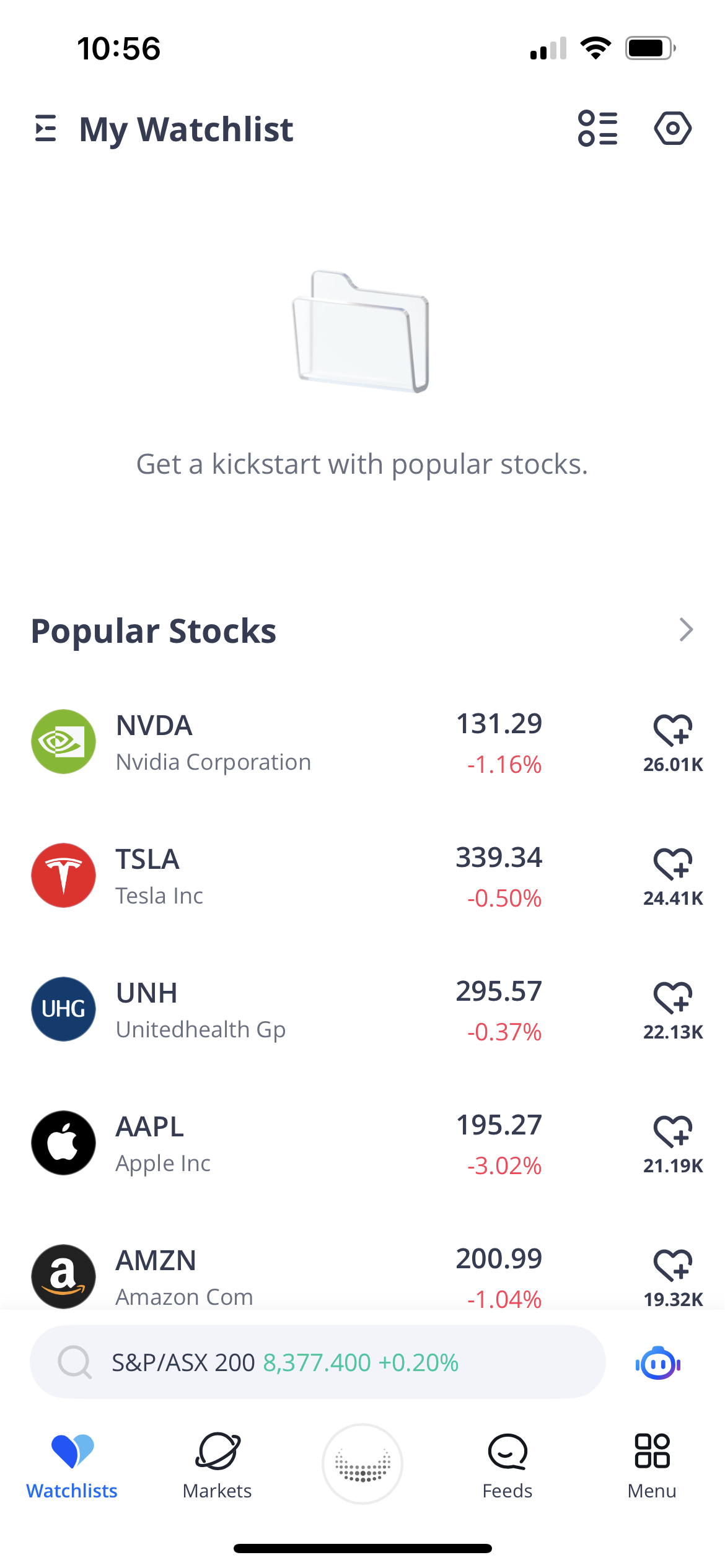Tap the AI assistant robot icon

coord(658,1363)
